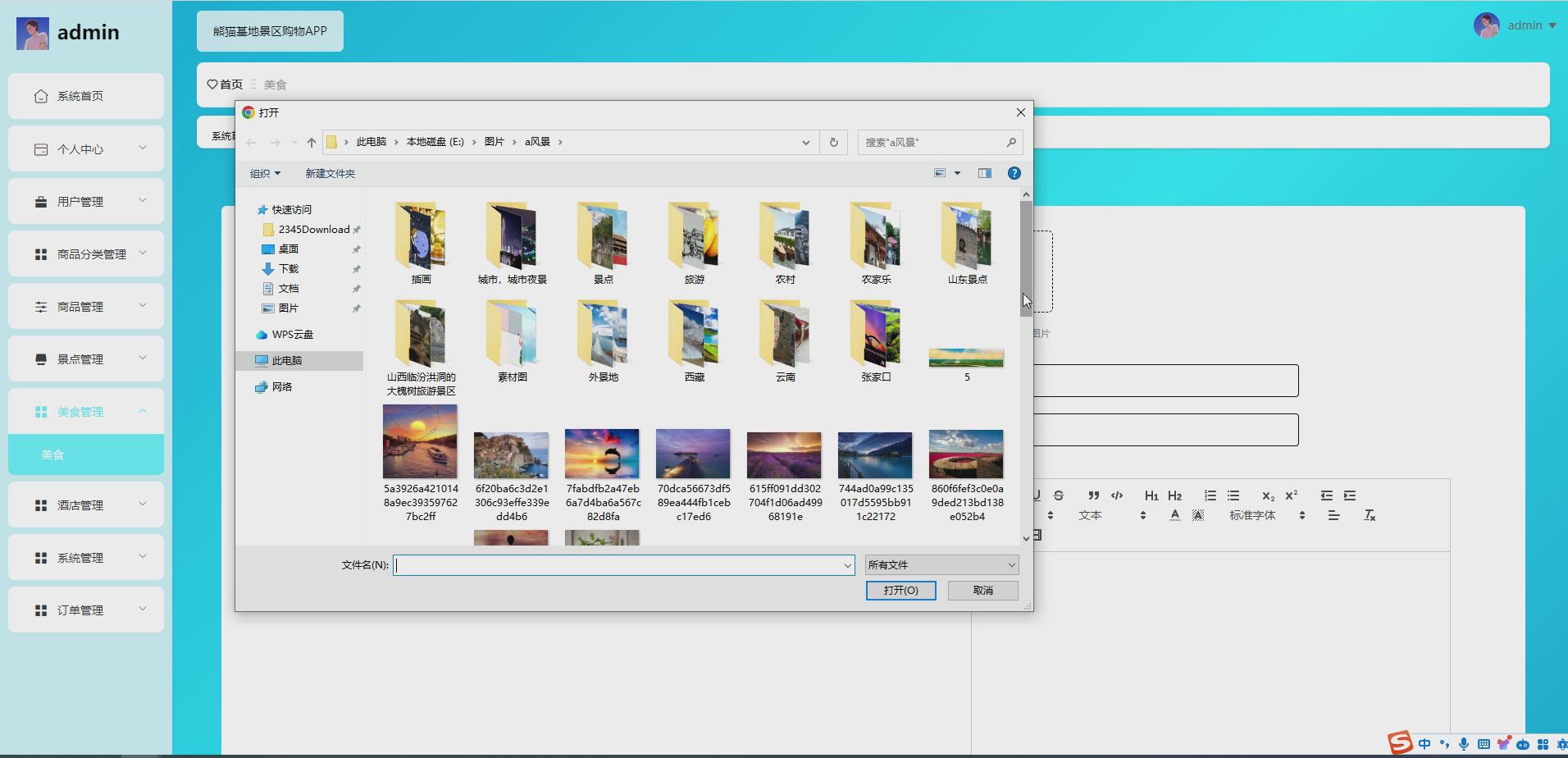Open the 所有文件 file type dropdown

tap(940, 564)
